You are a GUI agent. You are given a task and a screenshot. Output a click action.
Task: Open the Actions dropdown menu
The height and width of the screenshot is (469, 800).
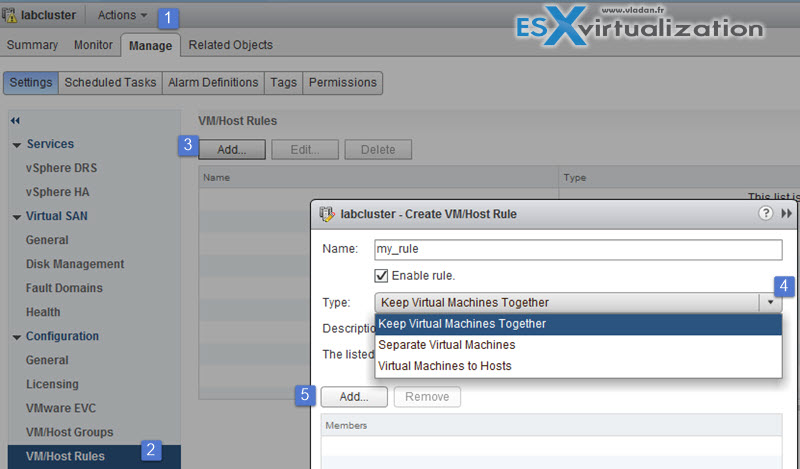122,15
